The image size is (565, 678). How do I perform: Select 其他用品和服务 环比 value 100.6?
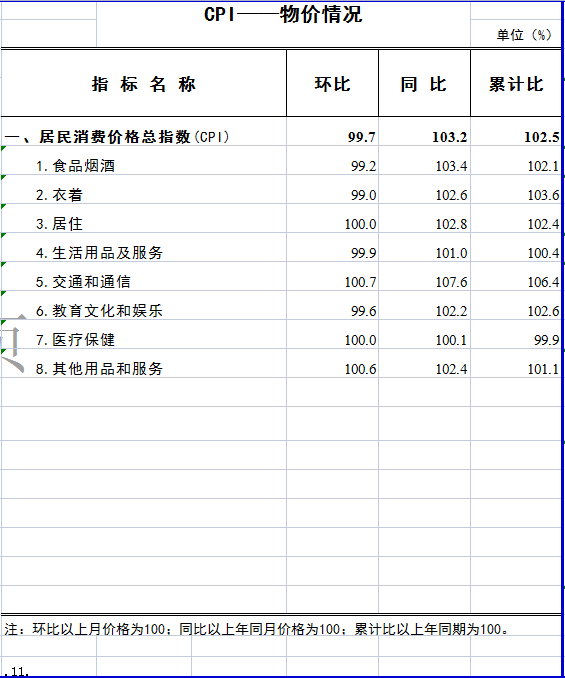[x=360, y=369]
